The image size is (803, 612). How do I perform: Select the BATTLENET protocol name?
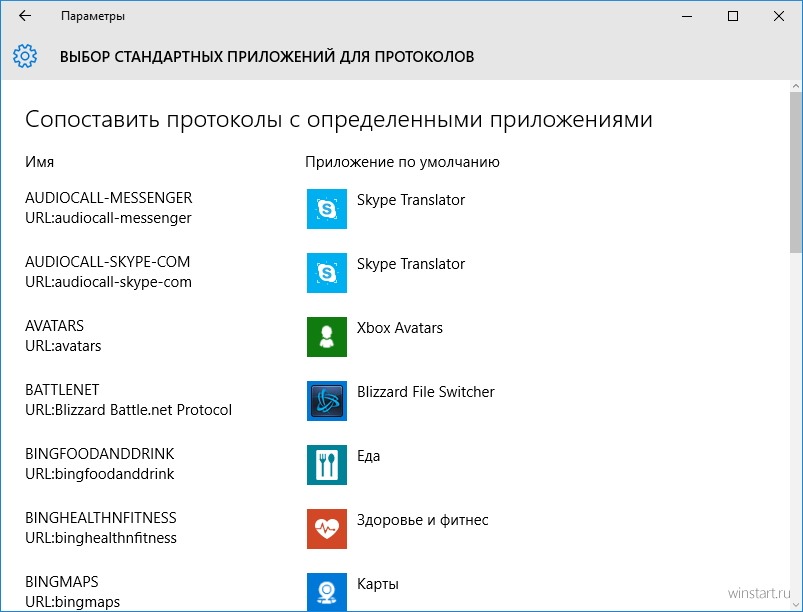(x=62, y=390)
